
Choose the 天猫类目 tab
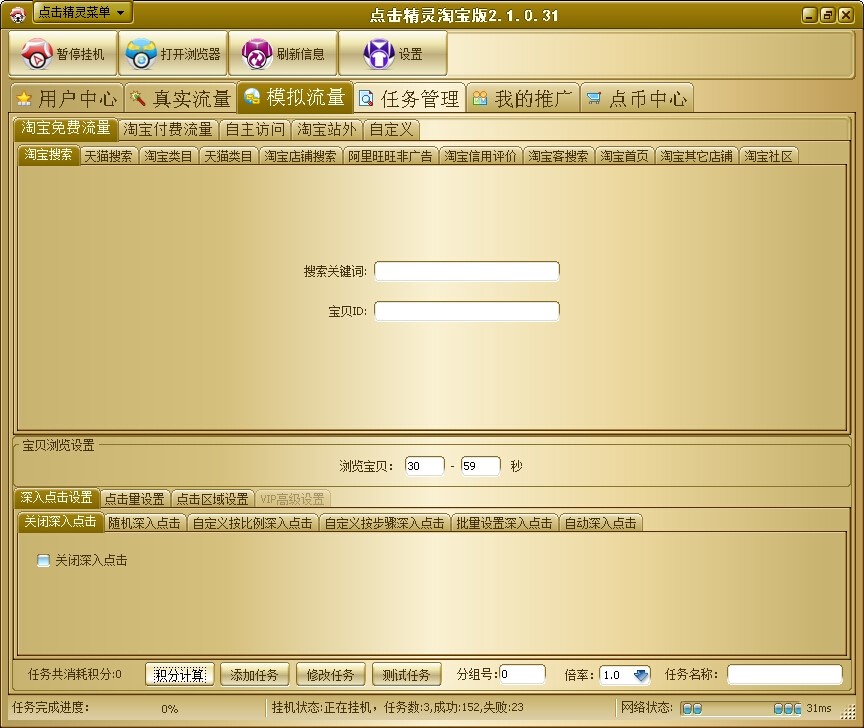[x=228, y=157]
